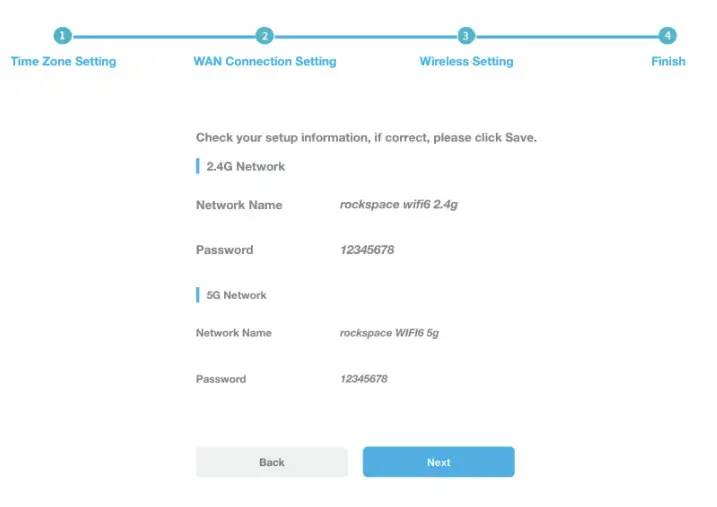
Task: Click the 5G Network Name label
Action: click(x=233, y=333)
